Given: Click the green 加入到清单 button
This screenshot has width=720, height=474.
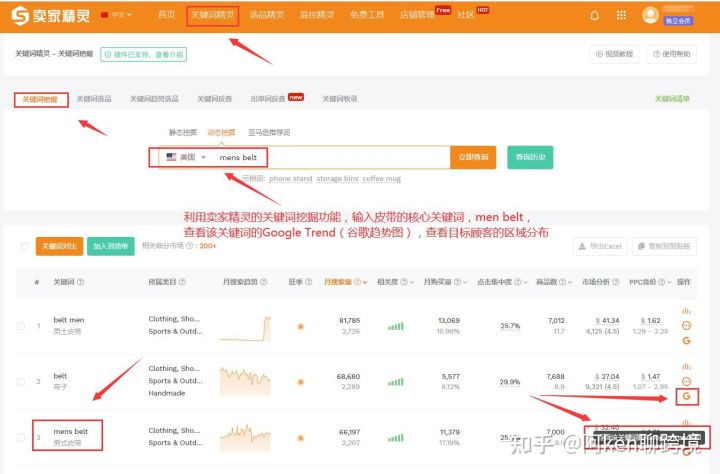Looking at the screenshot, I should coord(111,247).
